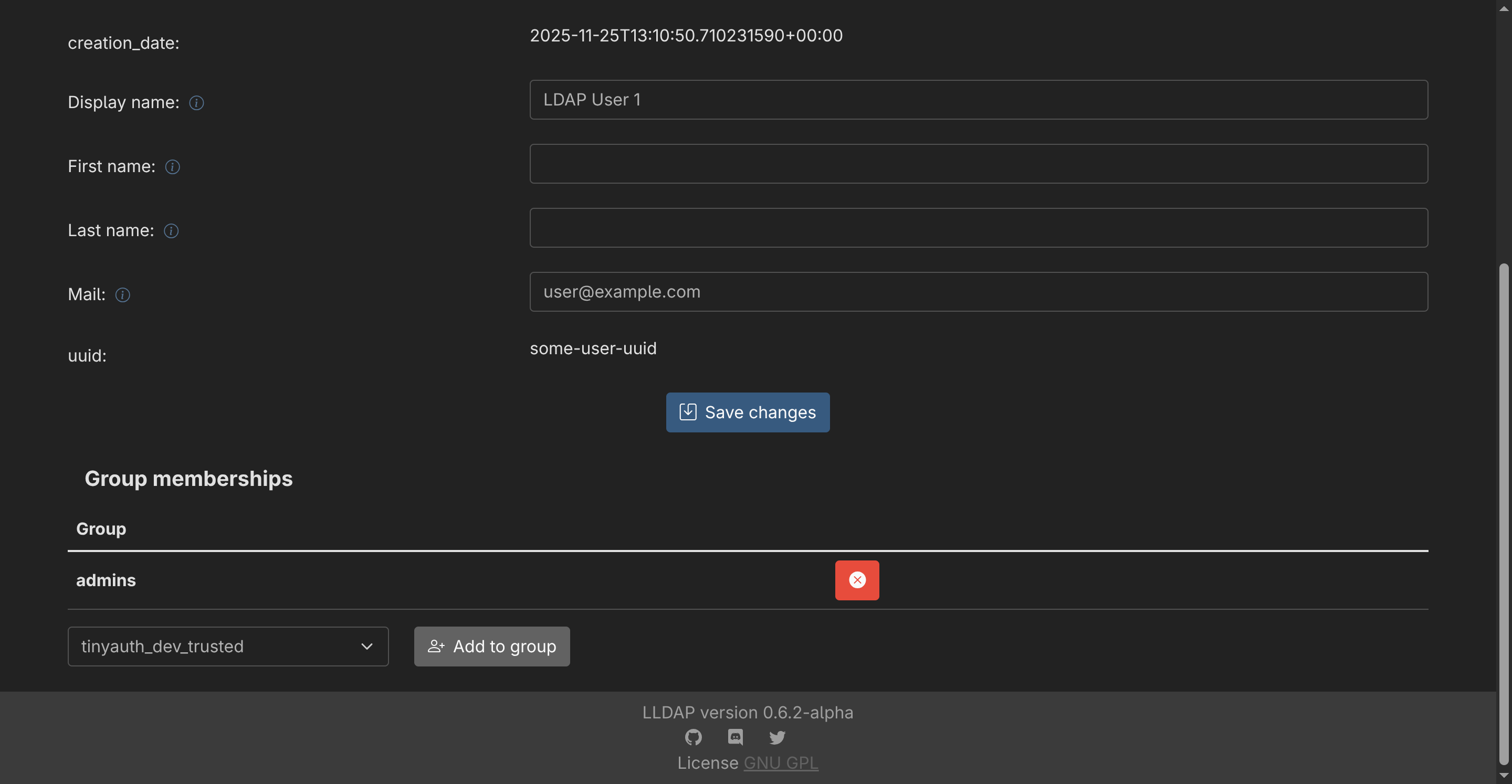Click the info icon beside Mail
This screenshot has height=784, width=1512.
click(x=123, y=295)
